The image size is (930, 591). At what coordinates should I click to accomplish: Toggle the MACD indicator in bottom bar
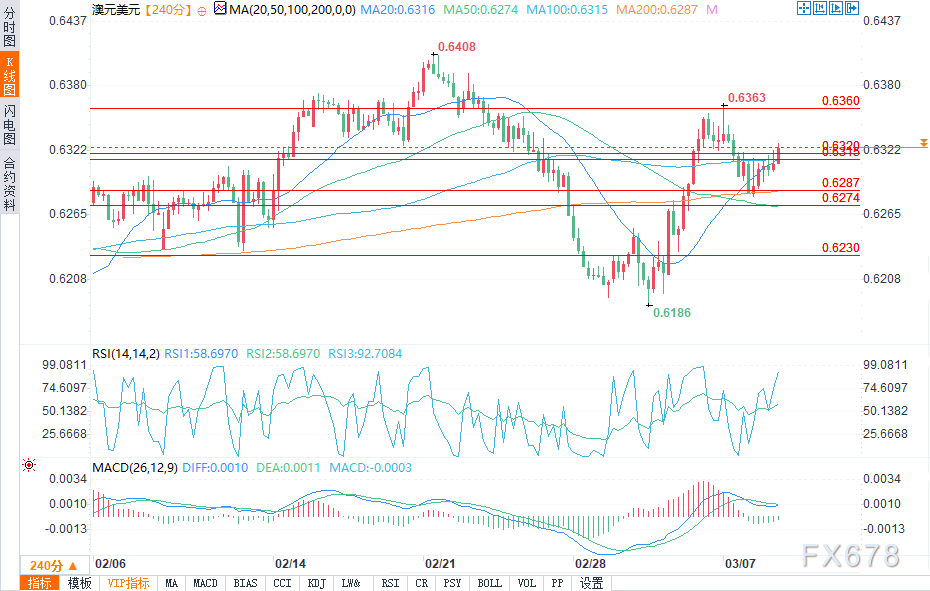click(x=205, y=583)
